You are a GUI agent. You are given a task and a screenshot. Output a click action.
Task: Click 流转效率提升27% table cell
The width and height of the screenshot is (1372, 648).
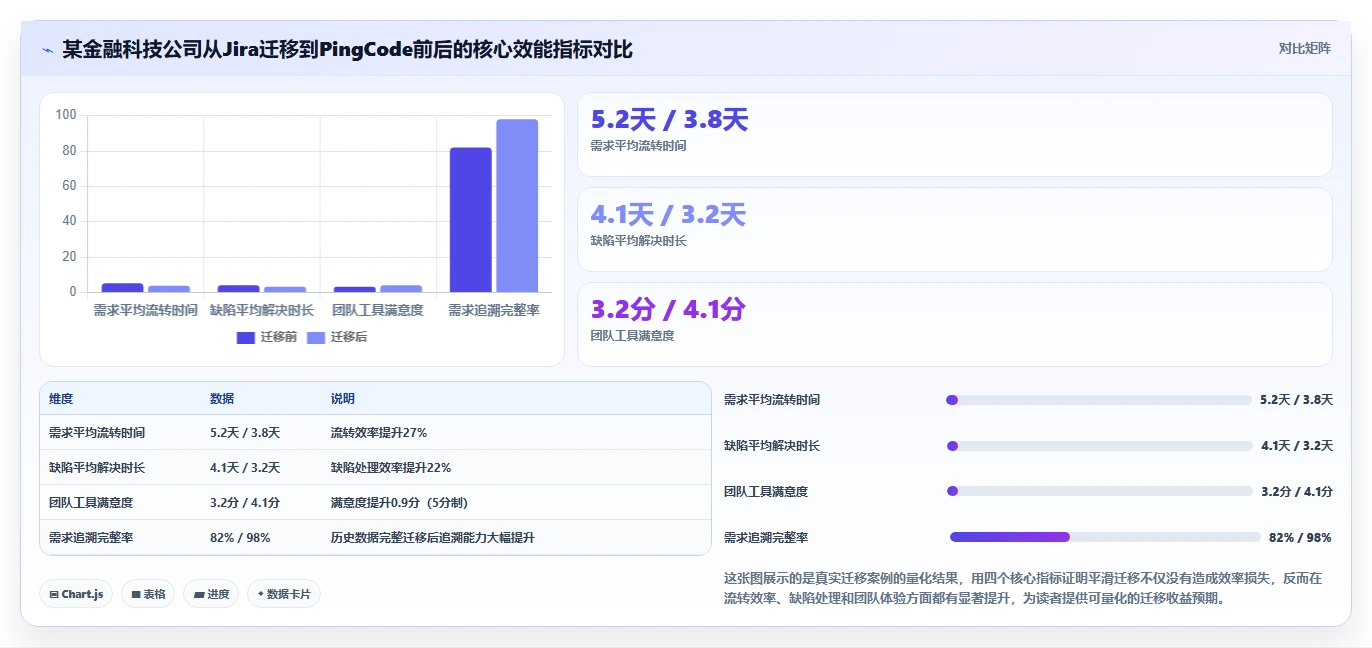pyautogui.click(x=379, y=432)
